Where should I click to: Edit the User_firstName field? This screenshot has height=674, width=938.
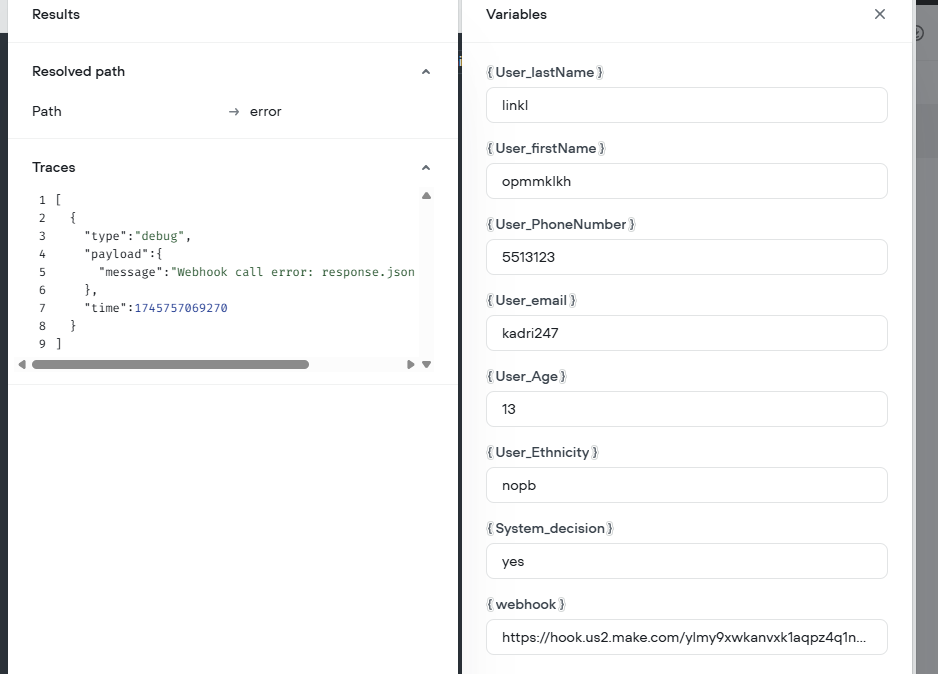pyautogui.click(x=687, y=181)
